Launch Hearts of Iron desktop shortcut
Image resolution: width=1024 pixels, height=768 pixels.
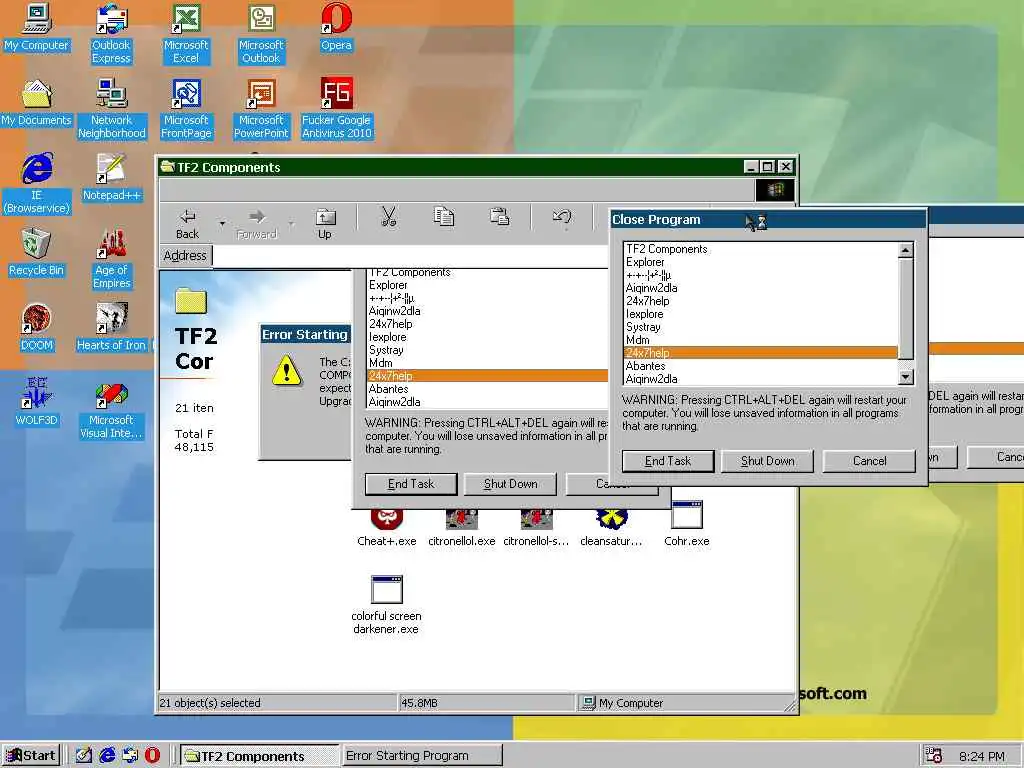click(112, 328)
